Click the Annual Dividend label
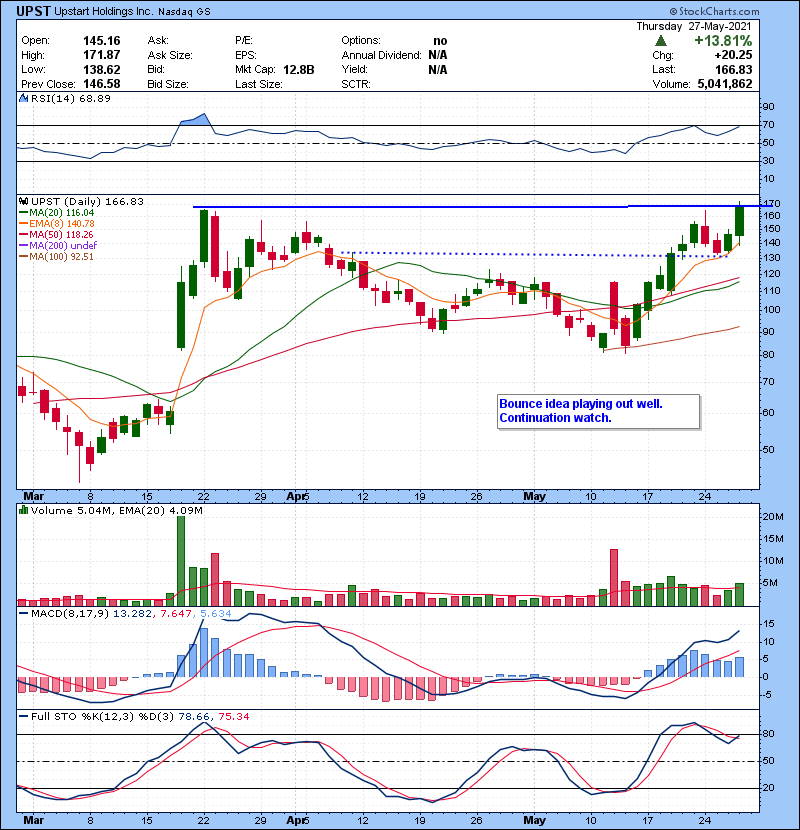The height and width of the screenshot is (830, 800). [x=381, y=55]
